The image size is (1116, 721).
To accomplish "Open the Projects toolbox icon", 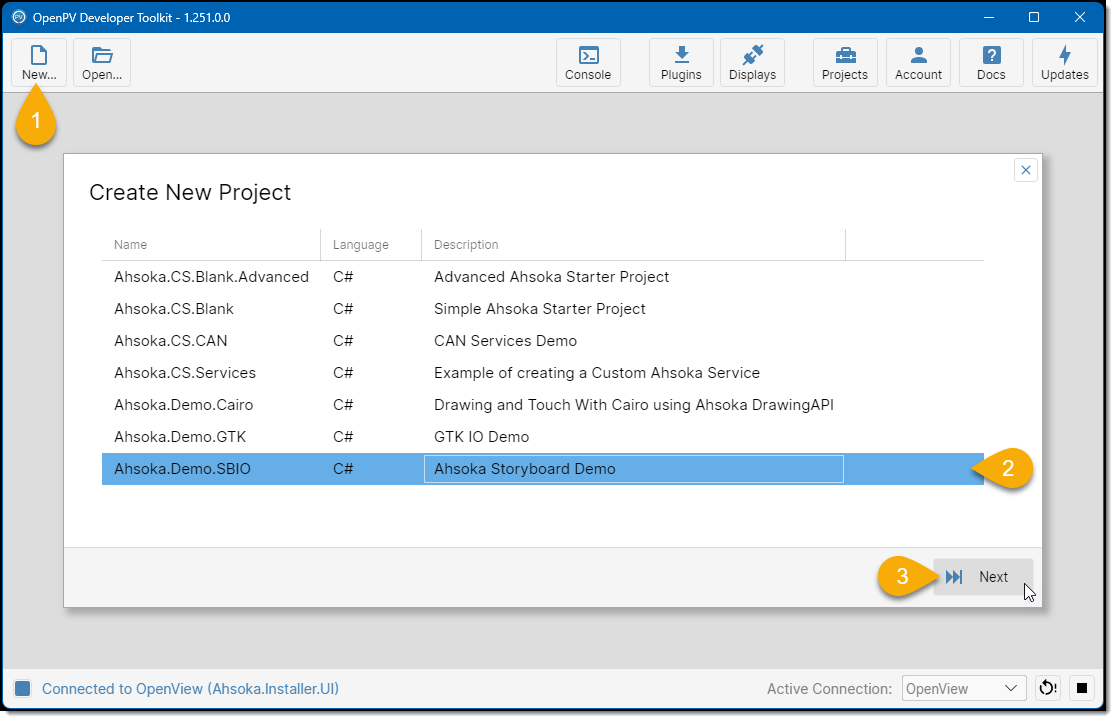I will pyautogui.click(x=845, y=63).
